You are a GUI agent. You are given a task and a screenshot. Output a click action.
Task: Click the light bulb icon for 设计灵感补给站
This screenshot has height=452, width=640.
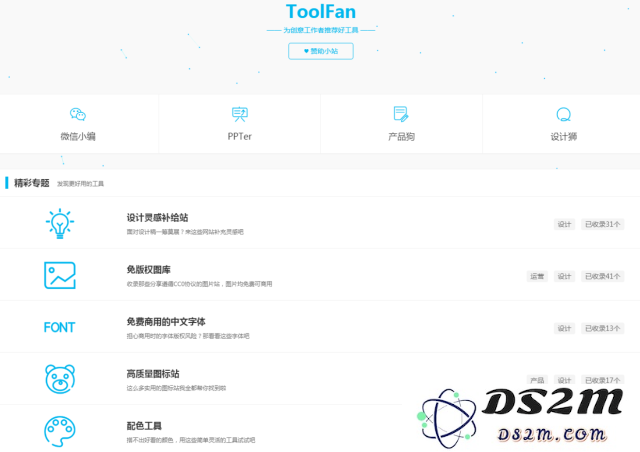pyautogui.click(x=60, y=223)
